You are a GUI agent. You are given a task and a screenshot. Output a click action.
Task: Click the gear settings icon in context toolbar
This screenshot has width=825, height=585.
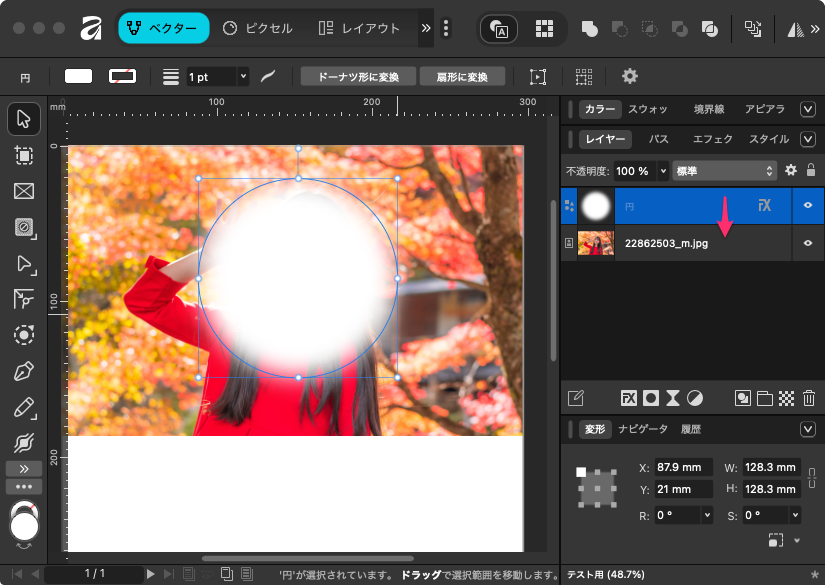coord(629,76)
